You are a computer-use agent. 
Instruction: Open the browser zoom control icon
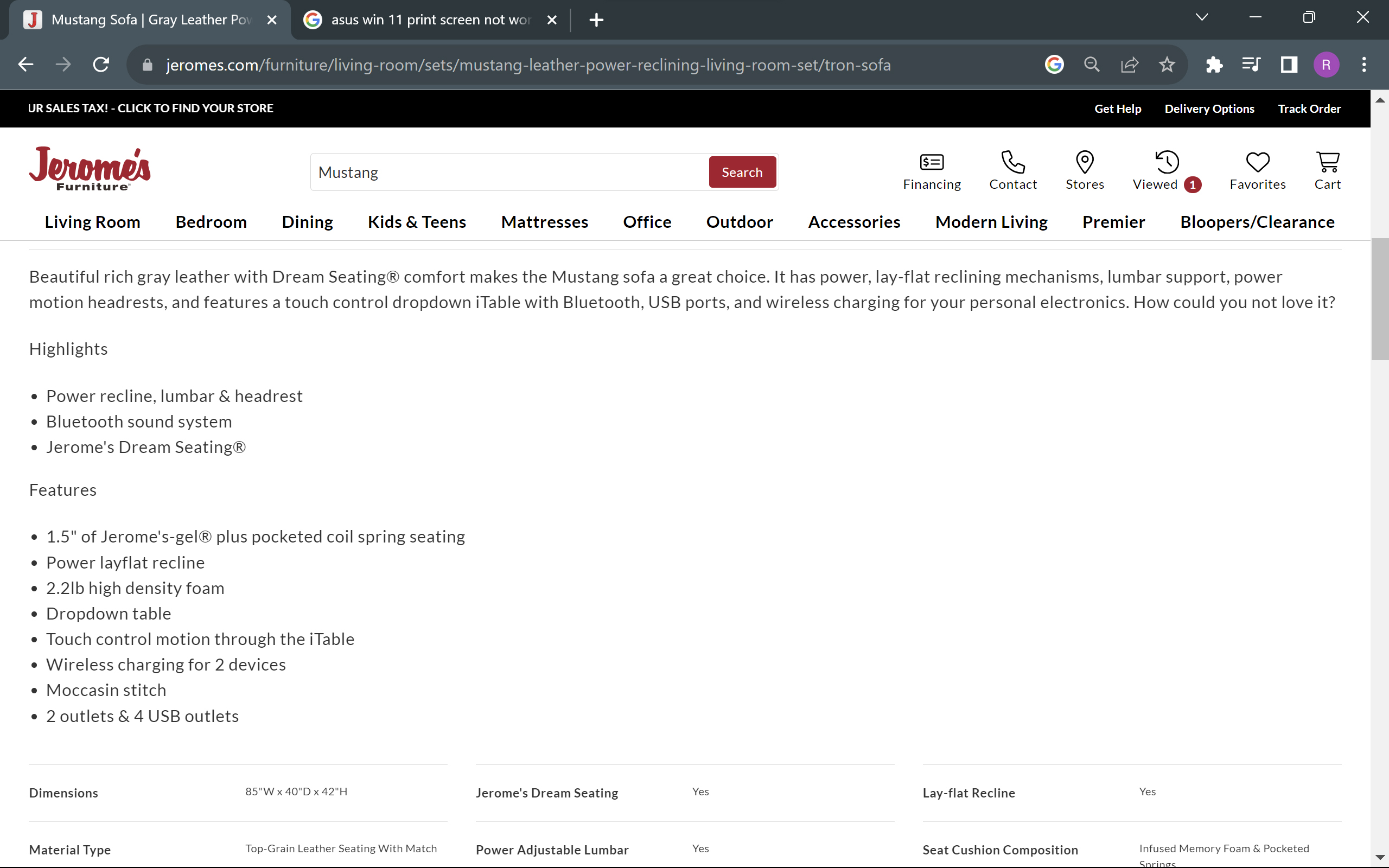pos(1092,65)
